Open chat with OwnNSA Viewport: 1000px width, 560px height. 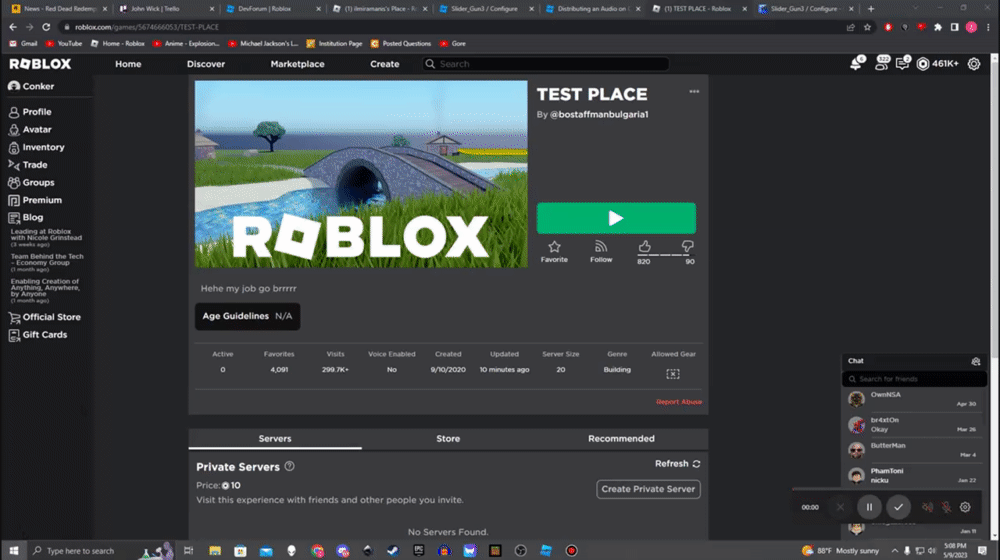point(915,399)
